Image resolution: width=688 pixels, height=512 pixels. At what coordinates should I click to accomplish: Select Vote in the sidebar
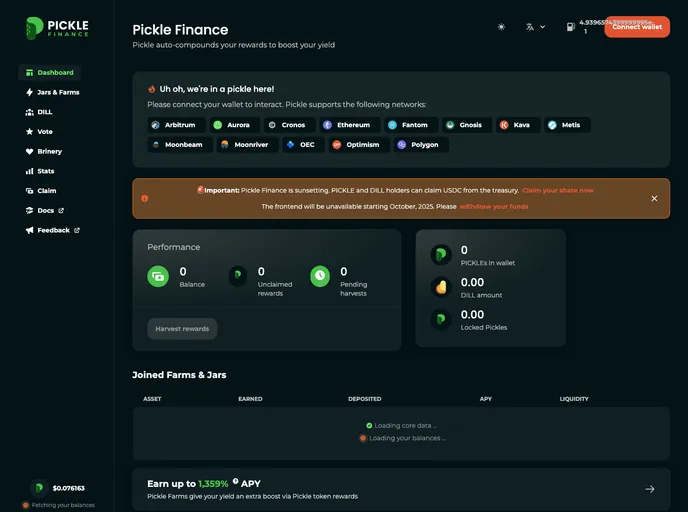(x=39, y=132)
